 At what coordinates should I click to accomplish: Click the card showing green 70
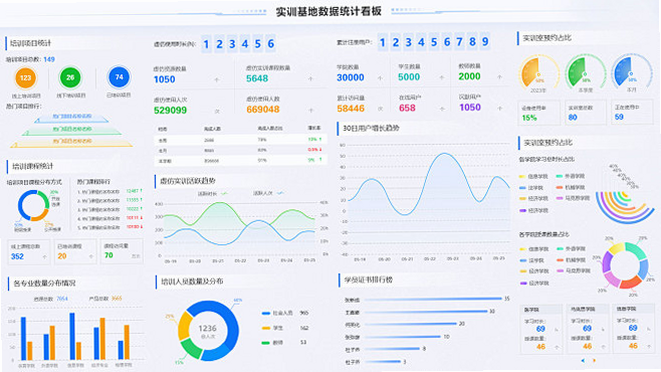[x=122, y=252]
